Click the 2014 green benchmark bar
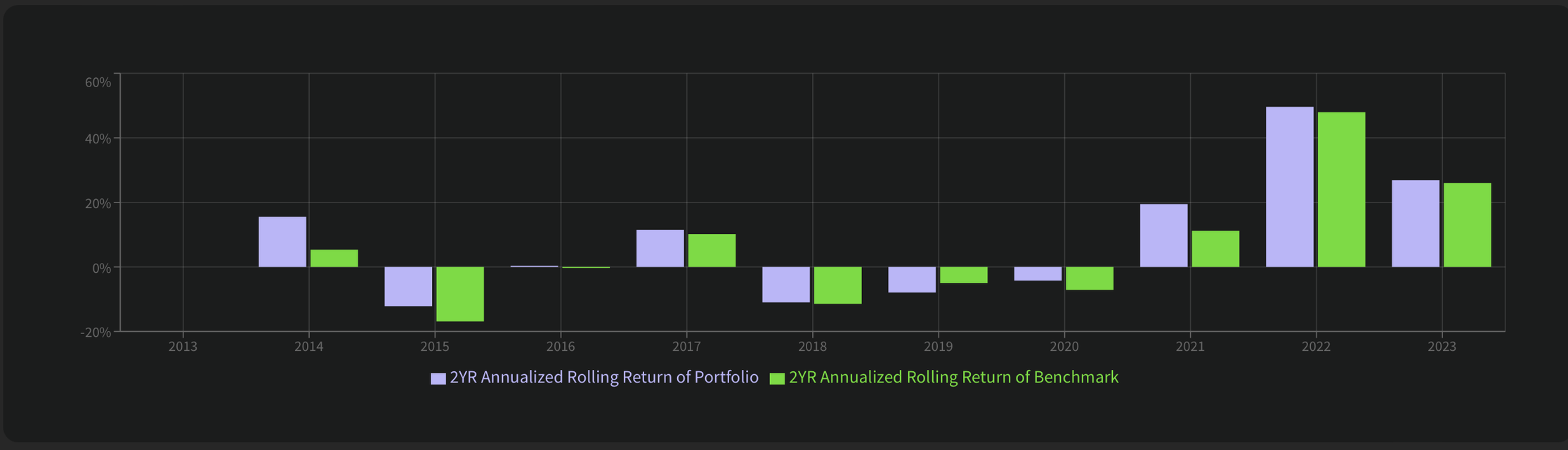 pos(334,258)
